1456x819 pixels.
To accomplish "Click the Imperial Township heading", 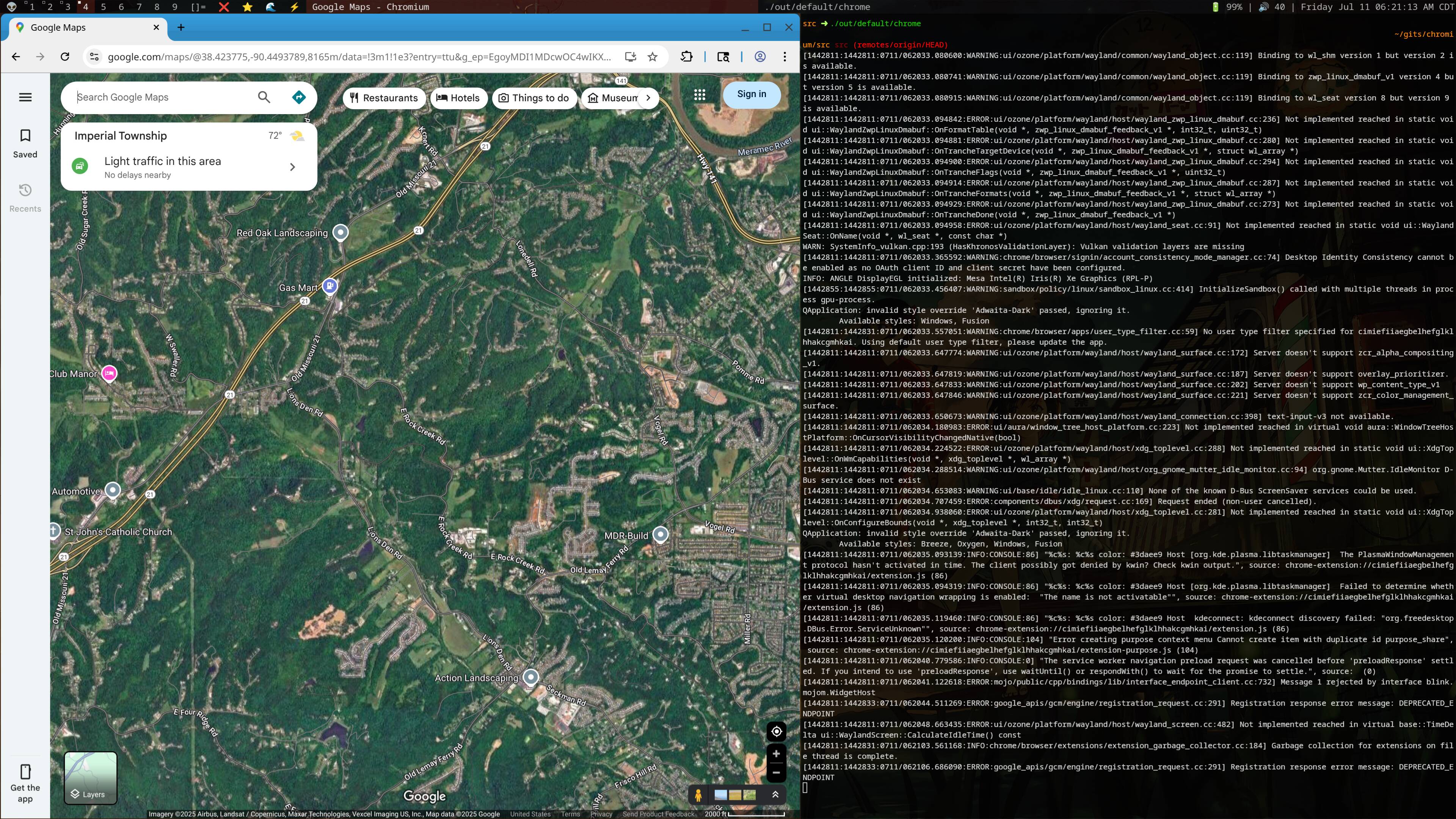I will (121, 136).
